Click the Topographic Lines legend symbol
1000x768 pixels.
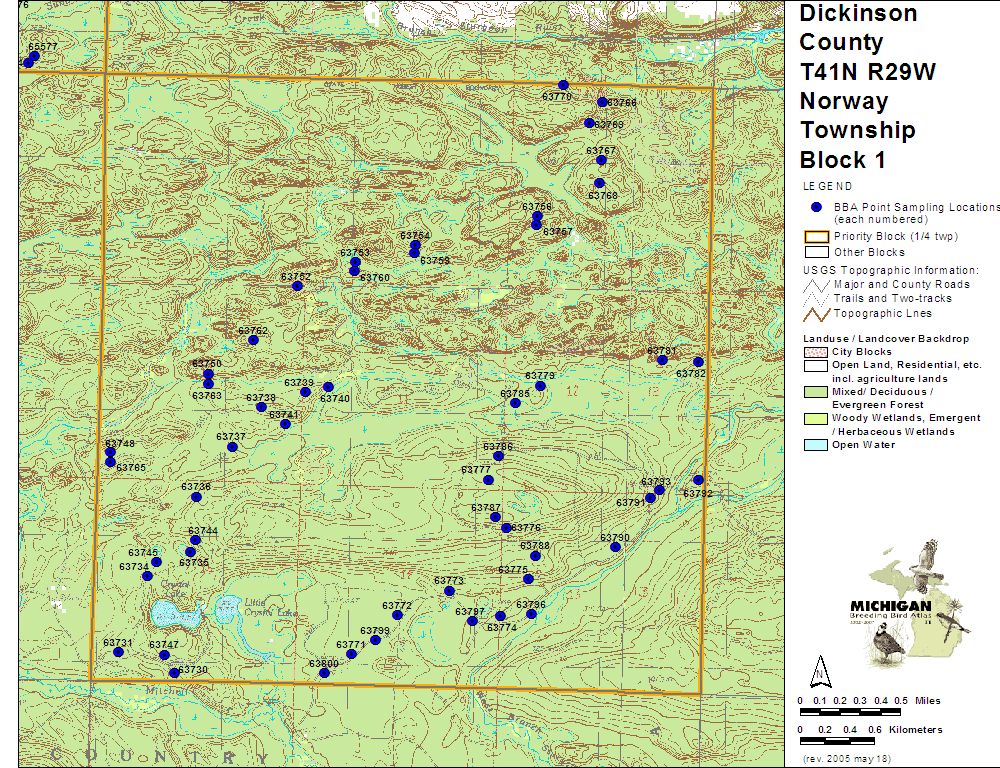(x=816, y=314)
